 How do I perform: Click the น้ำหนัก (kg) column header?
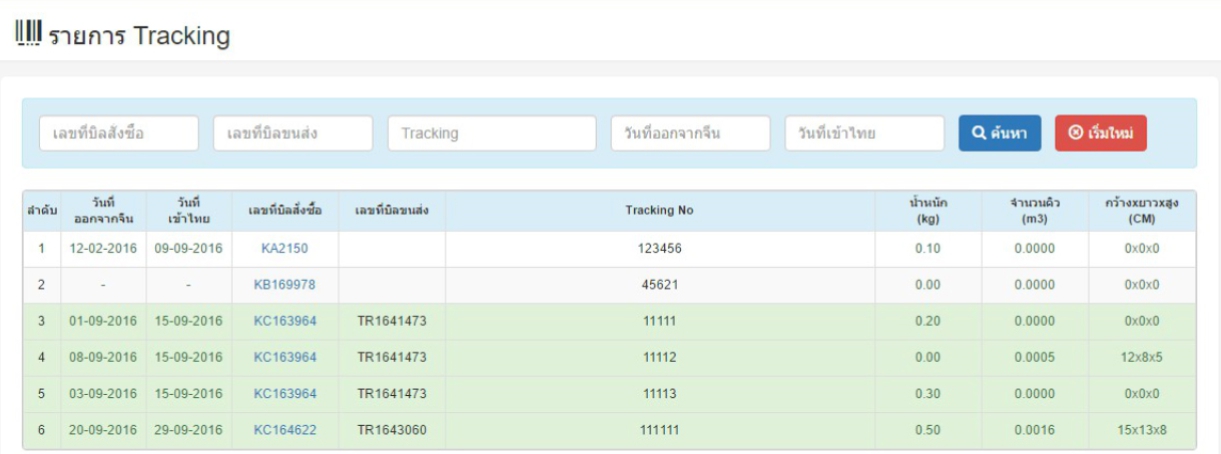tap(928, 211)
